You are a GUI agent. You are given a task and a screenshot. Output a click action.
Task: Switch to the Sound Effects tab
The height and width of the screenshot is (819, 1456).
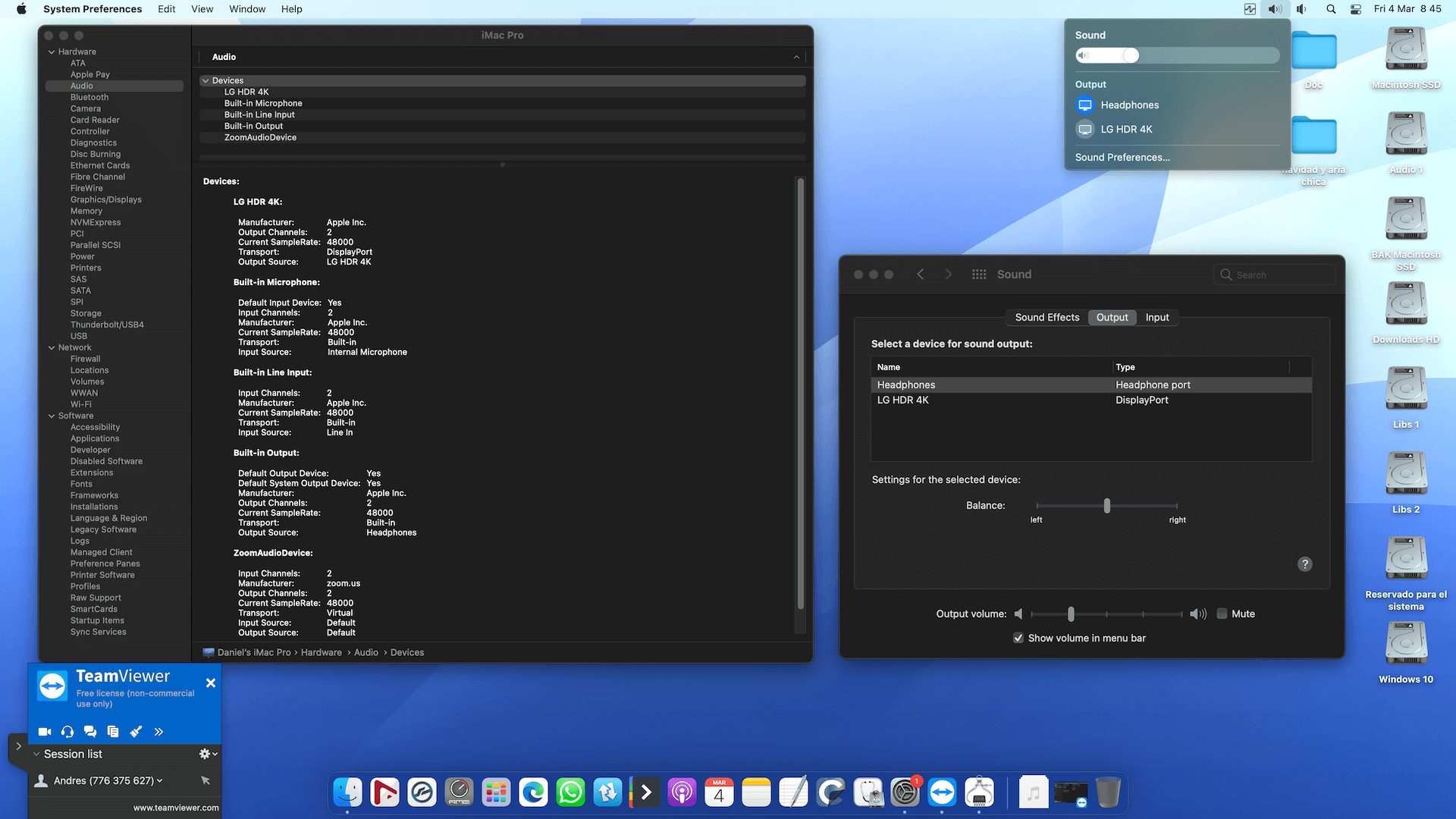(x=1047, y=318)
